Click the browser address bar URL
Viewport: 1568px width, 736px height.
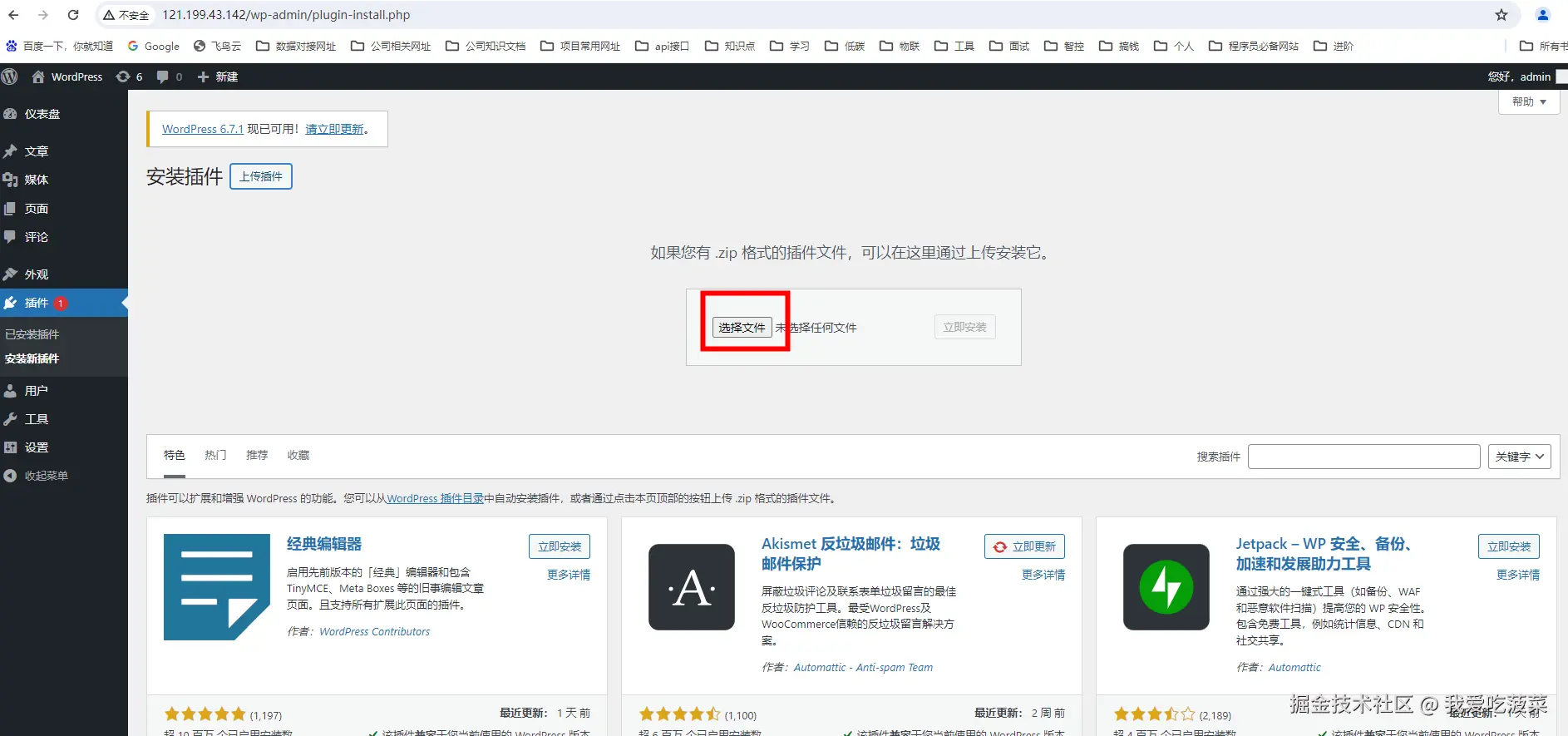tap(286, 15)
